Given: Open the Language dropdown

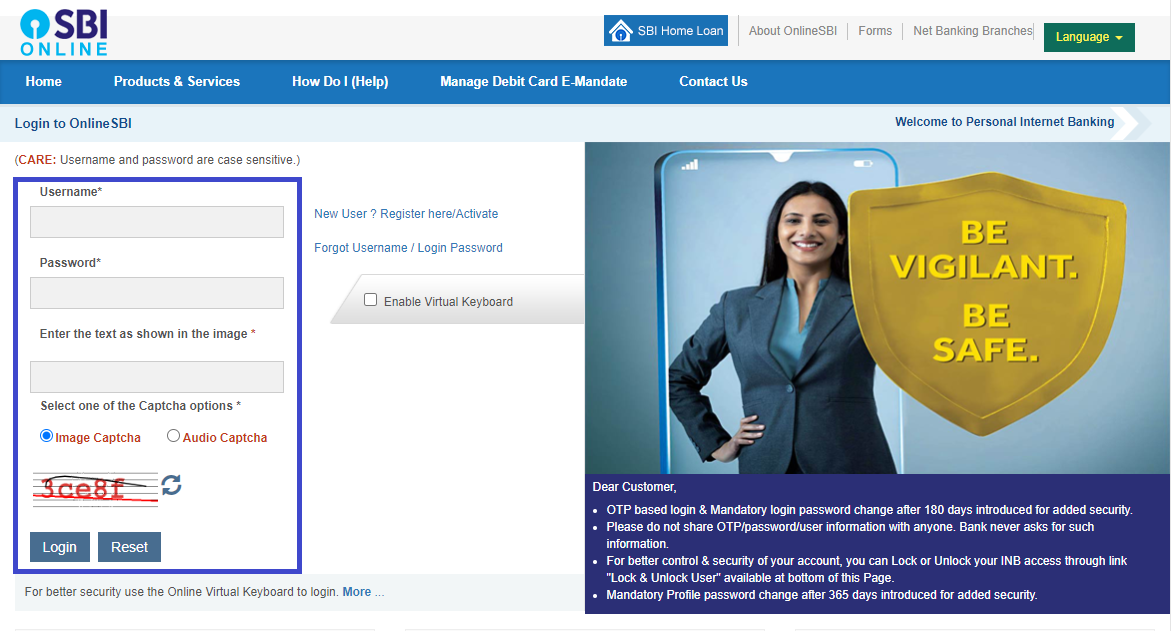Looking at the screenshot, I should [x=1088, y=37].
